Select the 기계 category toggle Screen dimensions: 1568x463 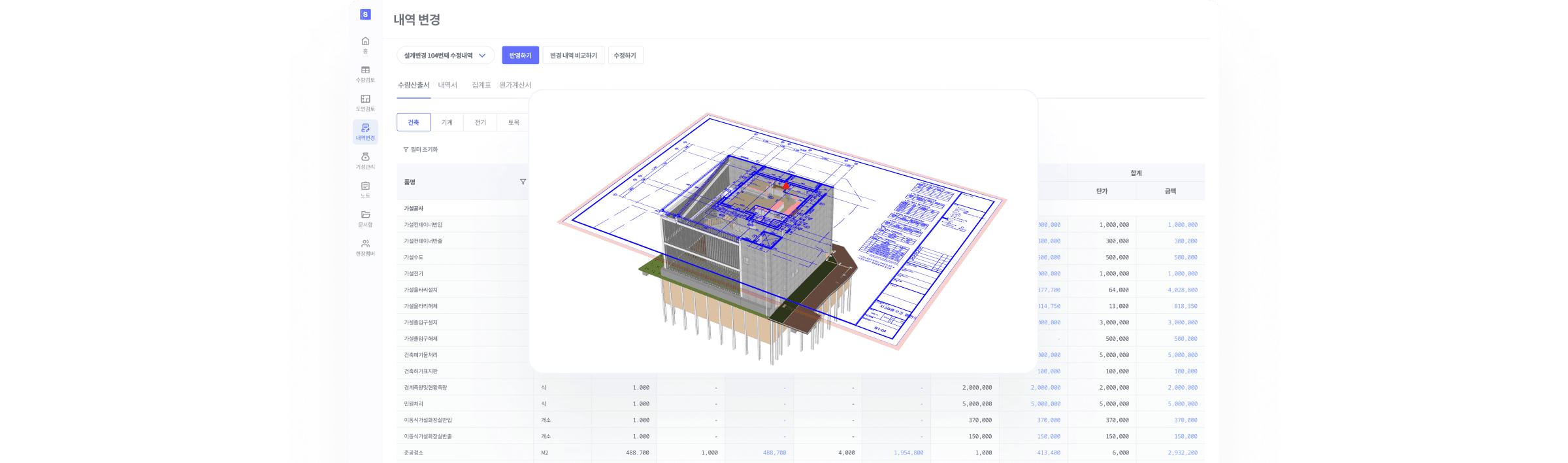(x=447, y=122)
